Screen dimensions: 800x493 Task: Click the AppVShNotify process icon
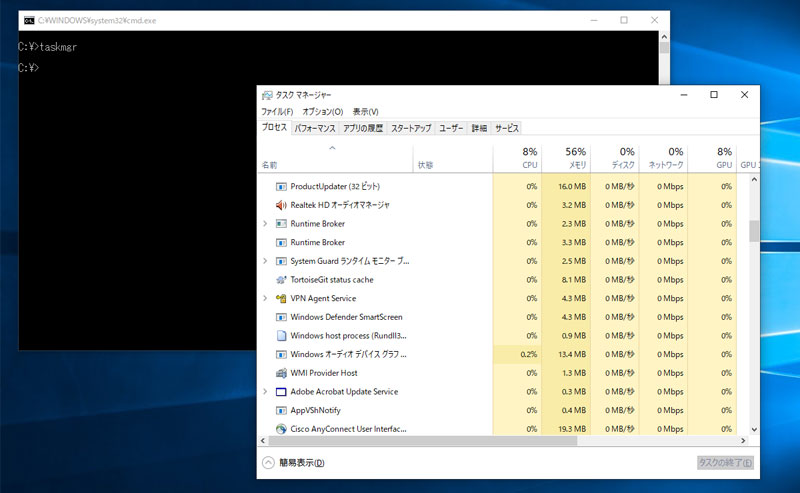281,410
